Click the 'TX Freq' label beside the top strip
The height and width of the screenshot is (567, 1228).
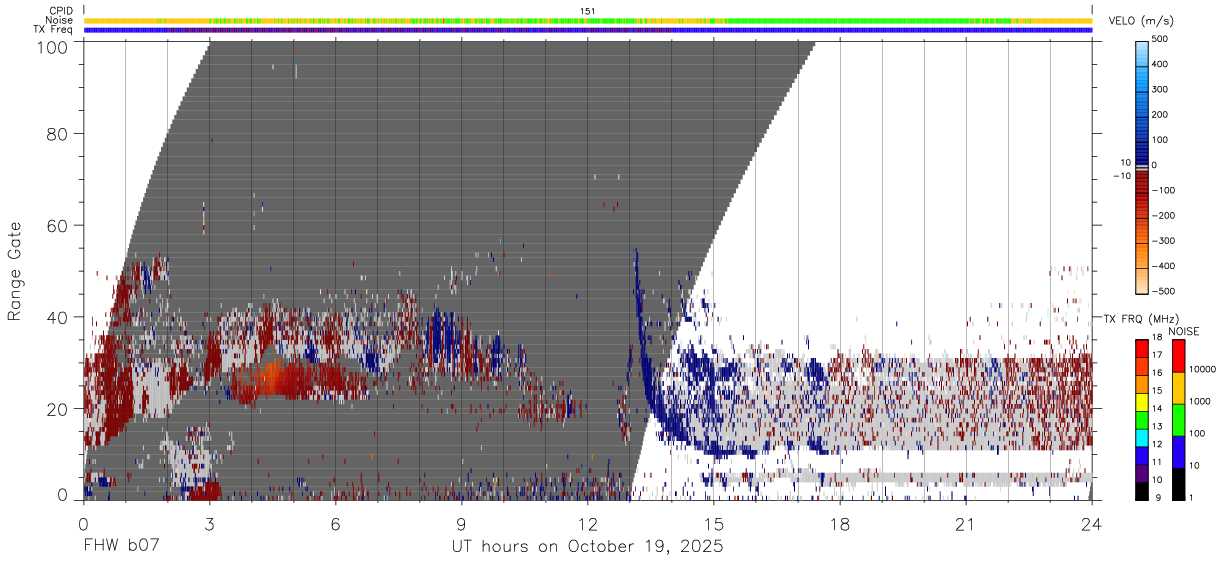click(54, 30)
